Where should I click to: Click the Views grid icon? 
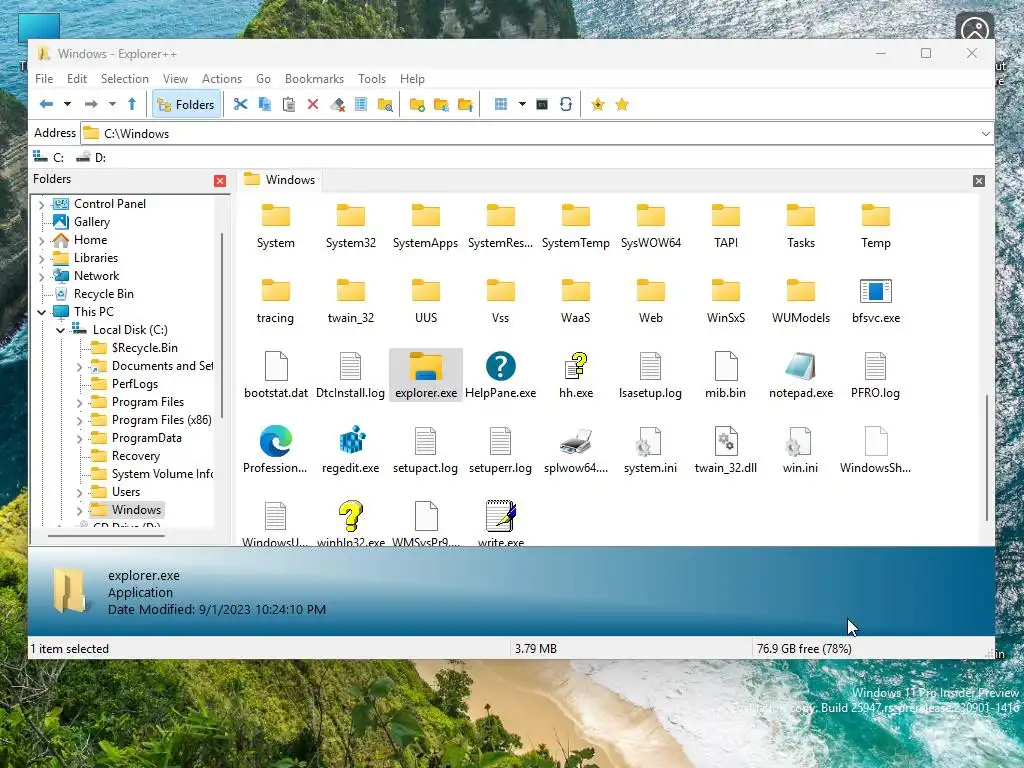point(501,104)
